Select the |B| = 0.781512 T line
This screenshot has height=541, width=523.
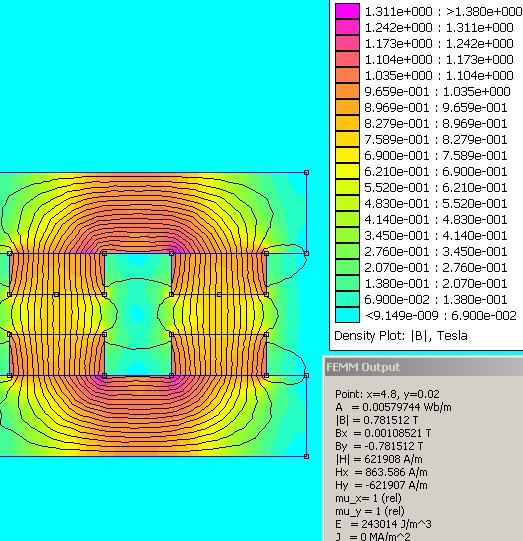(x=377, y=420)
